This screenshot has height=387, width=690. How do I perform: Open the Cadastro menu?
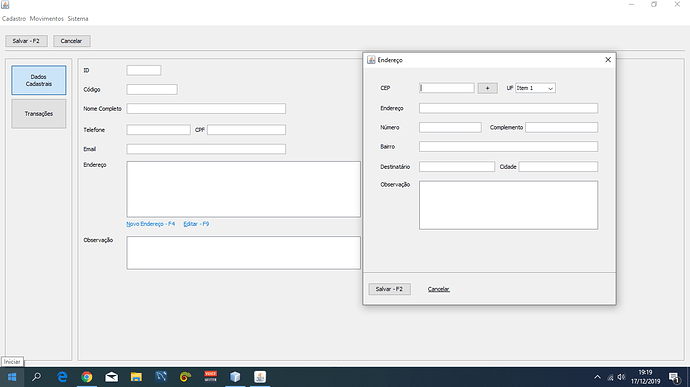14,18
